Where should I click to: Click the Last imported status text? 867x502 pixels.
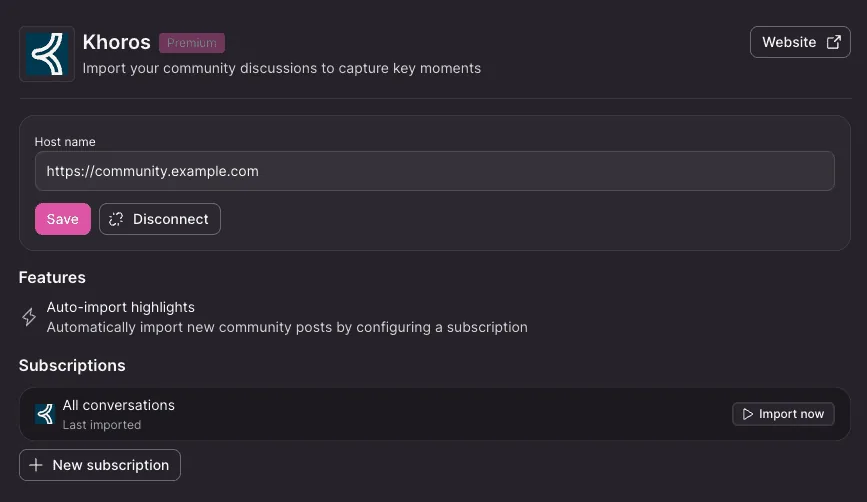(x=102, y=425)
